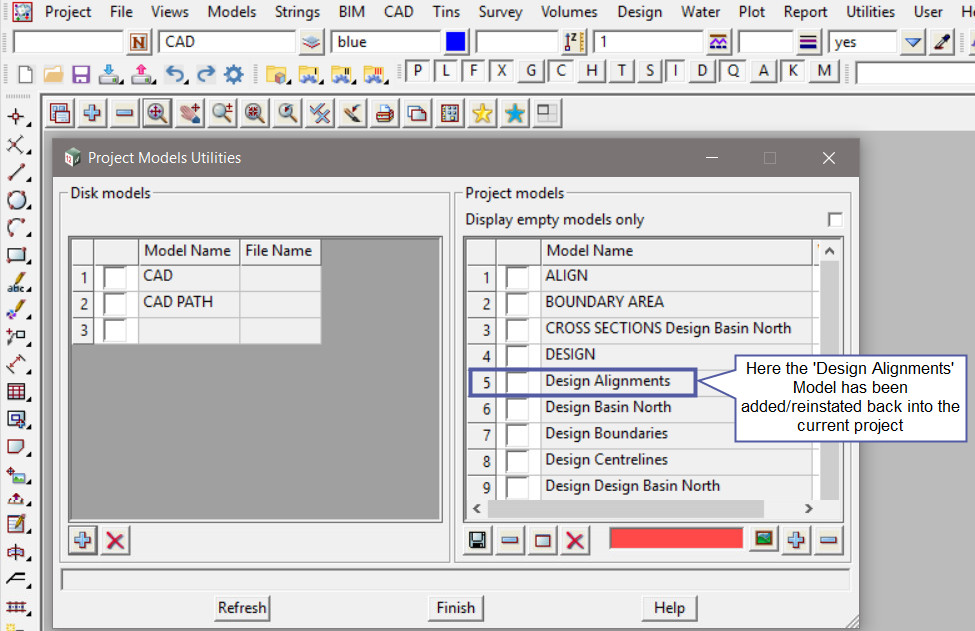Open dropdown arrow beside the yes field
This screenshot has width=975, height=631.
point(912,42)
